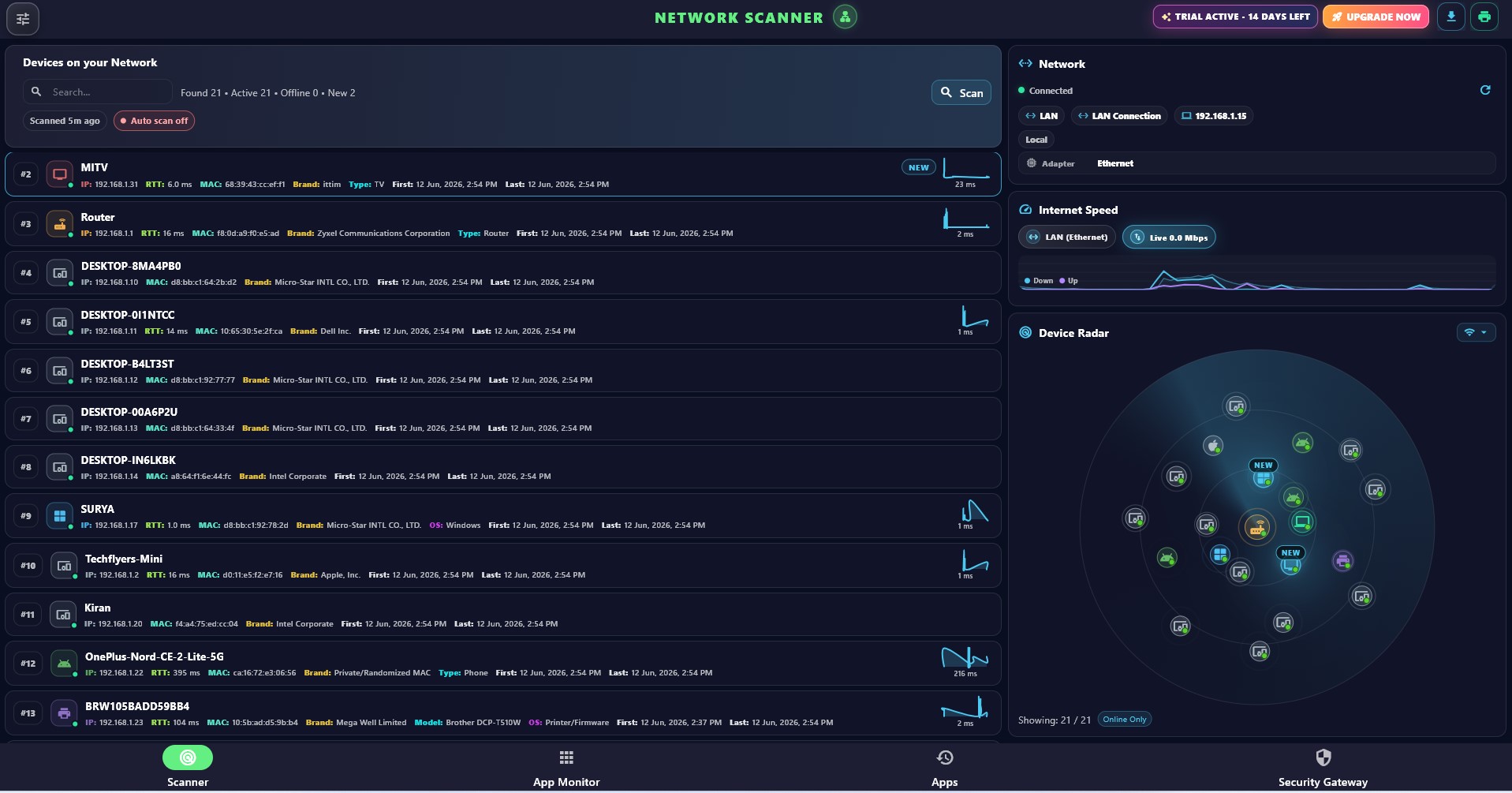Image resolution: width=1512 pixels, height=793 pixels.
Task: Select the Apple device icon on radar
Action: 1213,446
